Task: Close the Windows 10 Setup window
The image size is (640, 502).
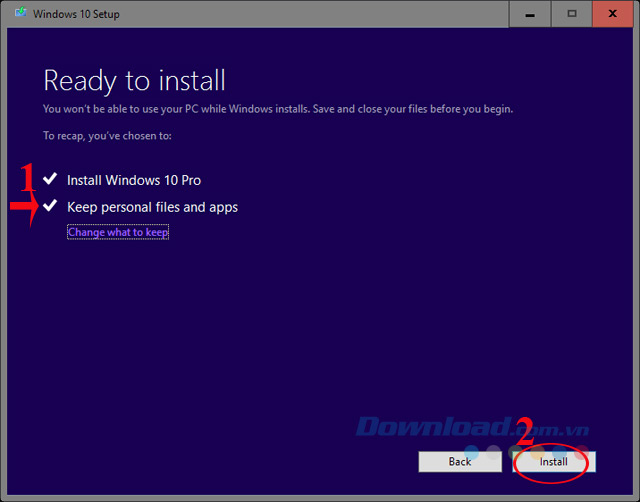Action: tap(613, 14)
